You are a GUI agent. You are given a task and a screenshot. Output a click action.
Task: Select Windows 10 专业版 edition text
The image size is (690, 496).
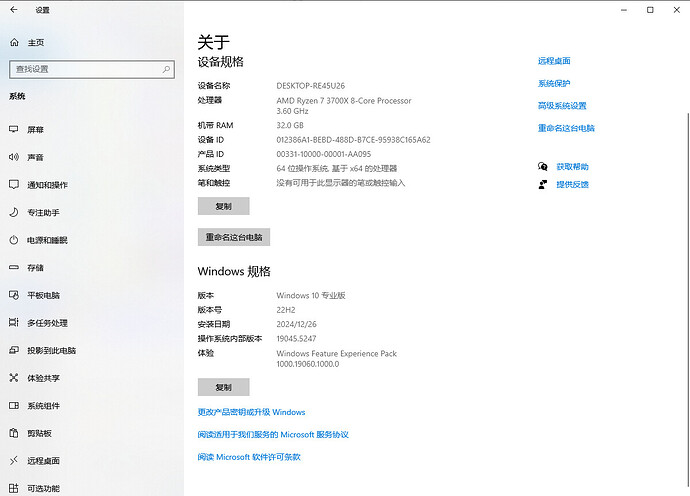pos(311,295)
